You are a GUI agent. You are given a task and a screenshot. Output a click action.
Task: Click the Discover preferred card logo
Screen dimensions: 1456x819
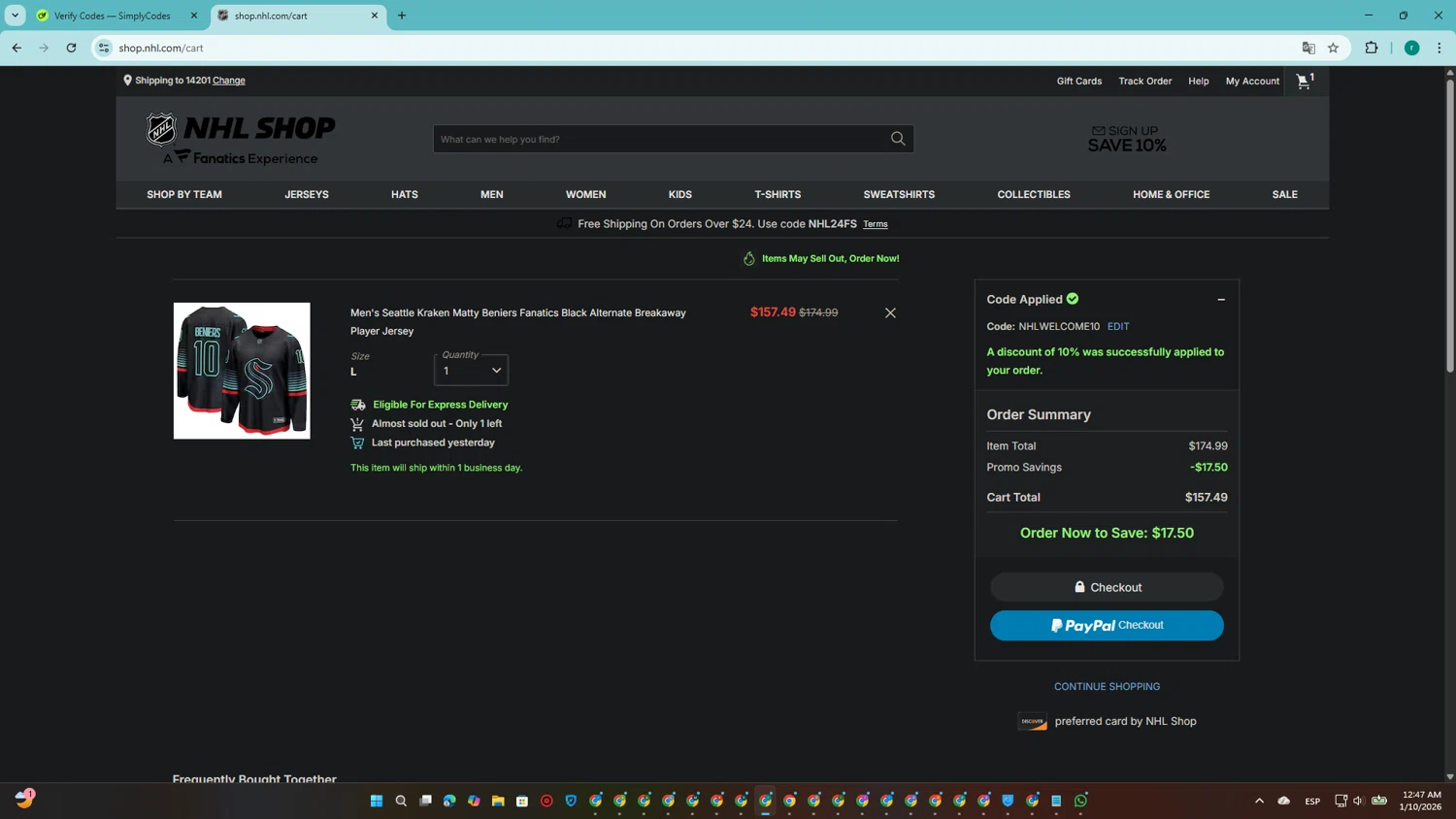[1032, 721]
